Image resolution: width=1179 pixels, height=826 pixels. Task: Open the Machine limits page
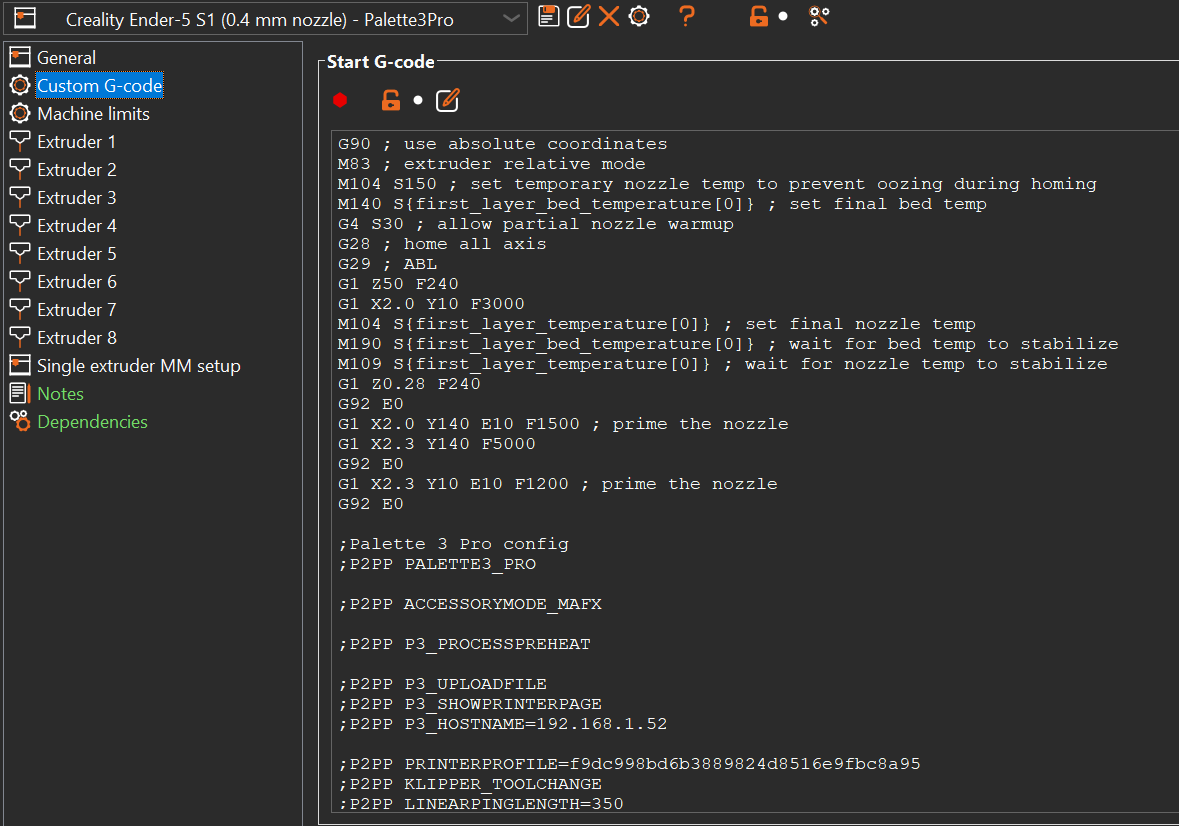coord(93,114)
